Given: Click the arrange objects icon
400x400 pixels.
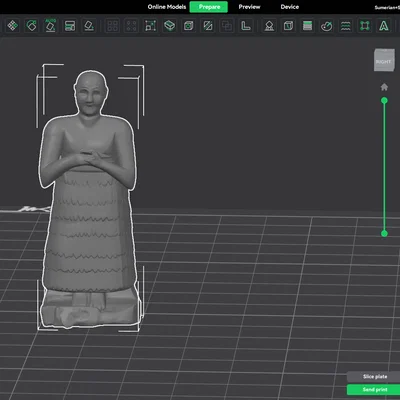Looking at the screenshot, I should coord(70,26).
